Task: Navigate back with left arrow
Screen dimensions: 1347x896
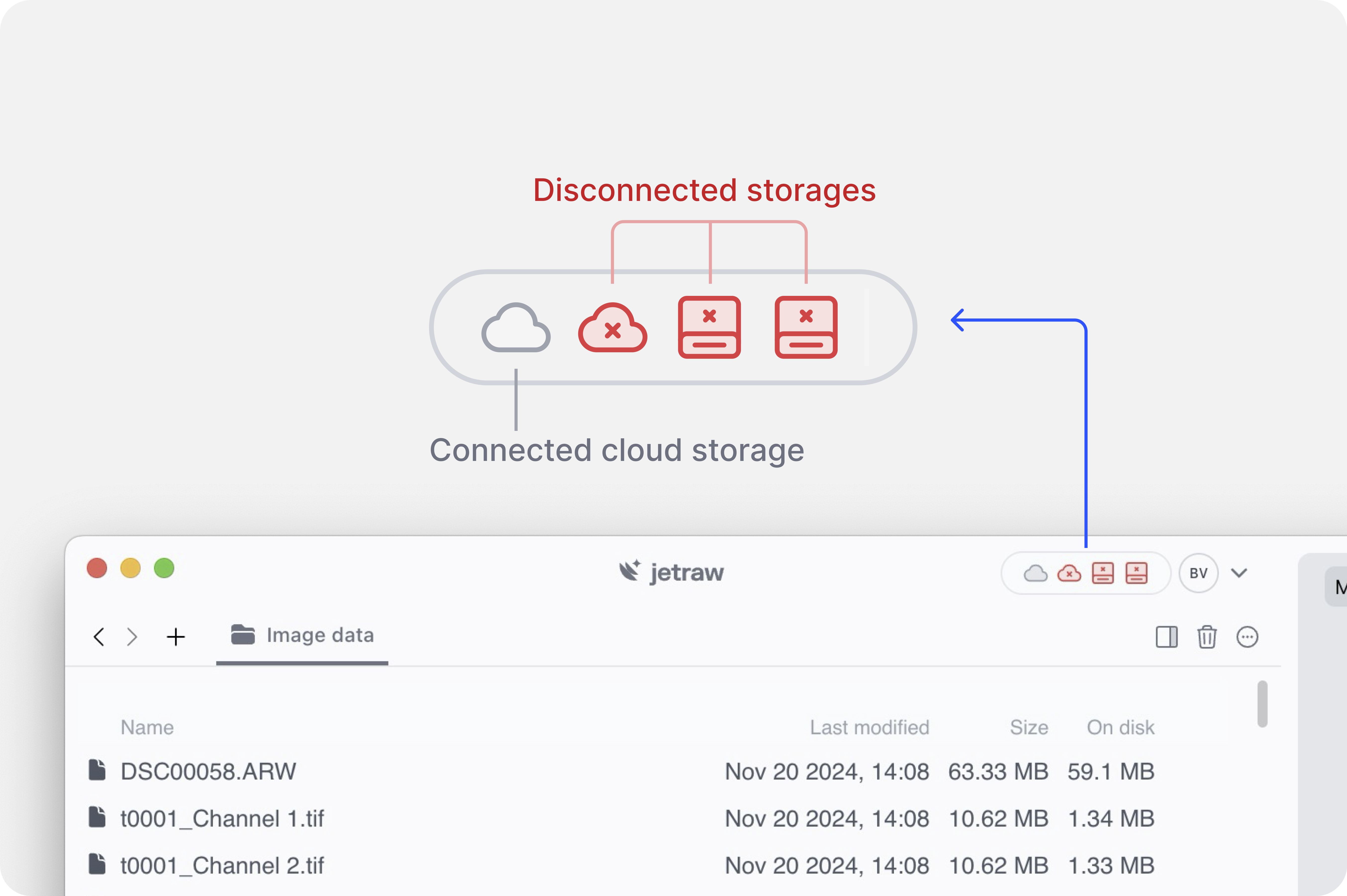Action: tap(99, 636)
